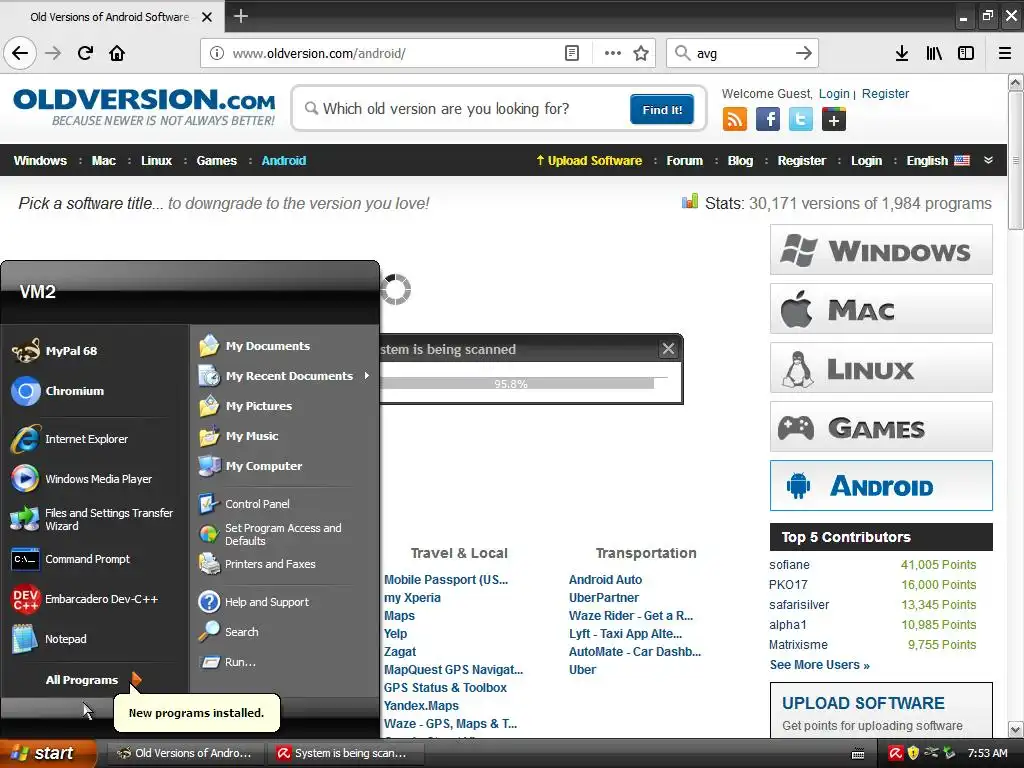This screenshot has height=768, width=1024.
Task: Open browser library icon
Action: tap(934, 53)
